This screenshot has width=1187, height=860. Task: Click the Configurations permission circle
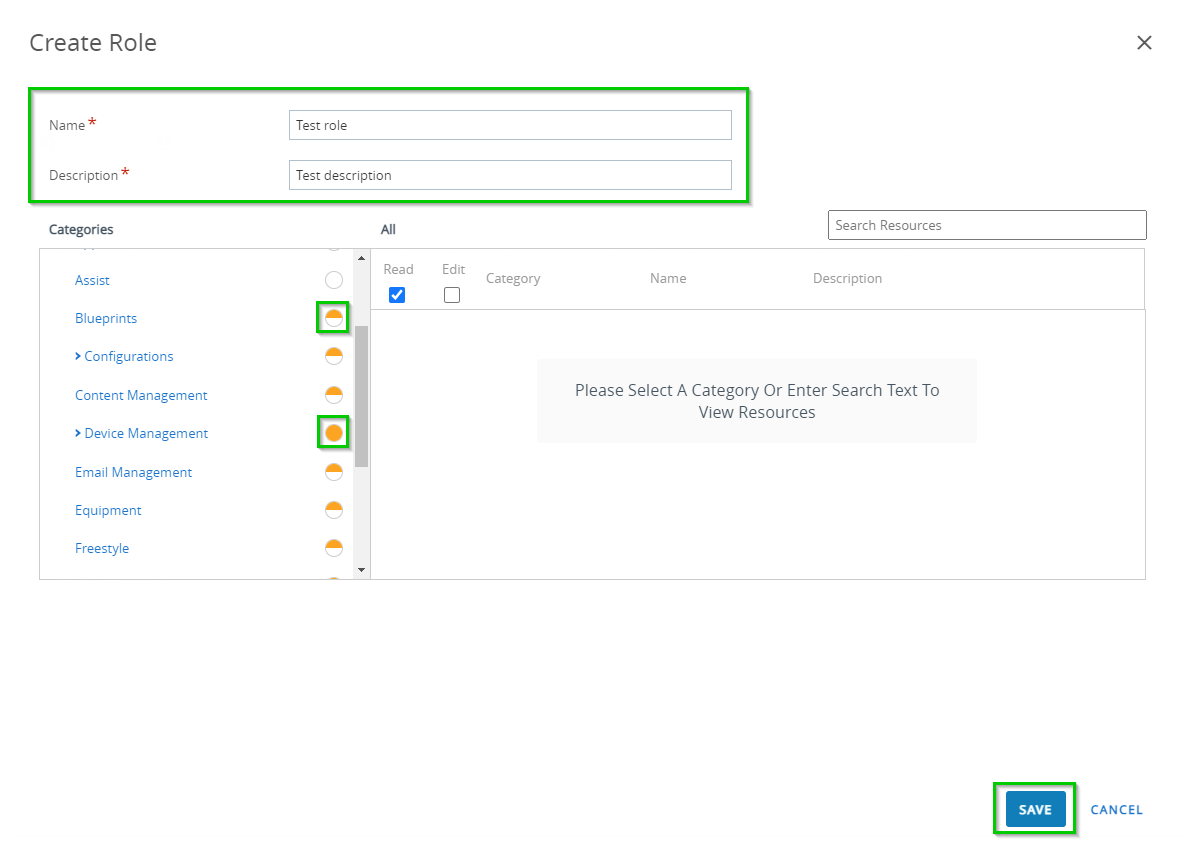334,355
